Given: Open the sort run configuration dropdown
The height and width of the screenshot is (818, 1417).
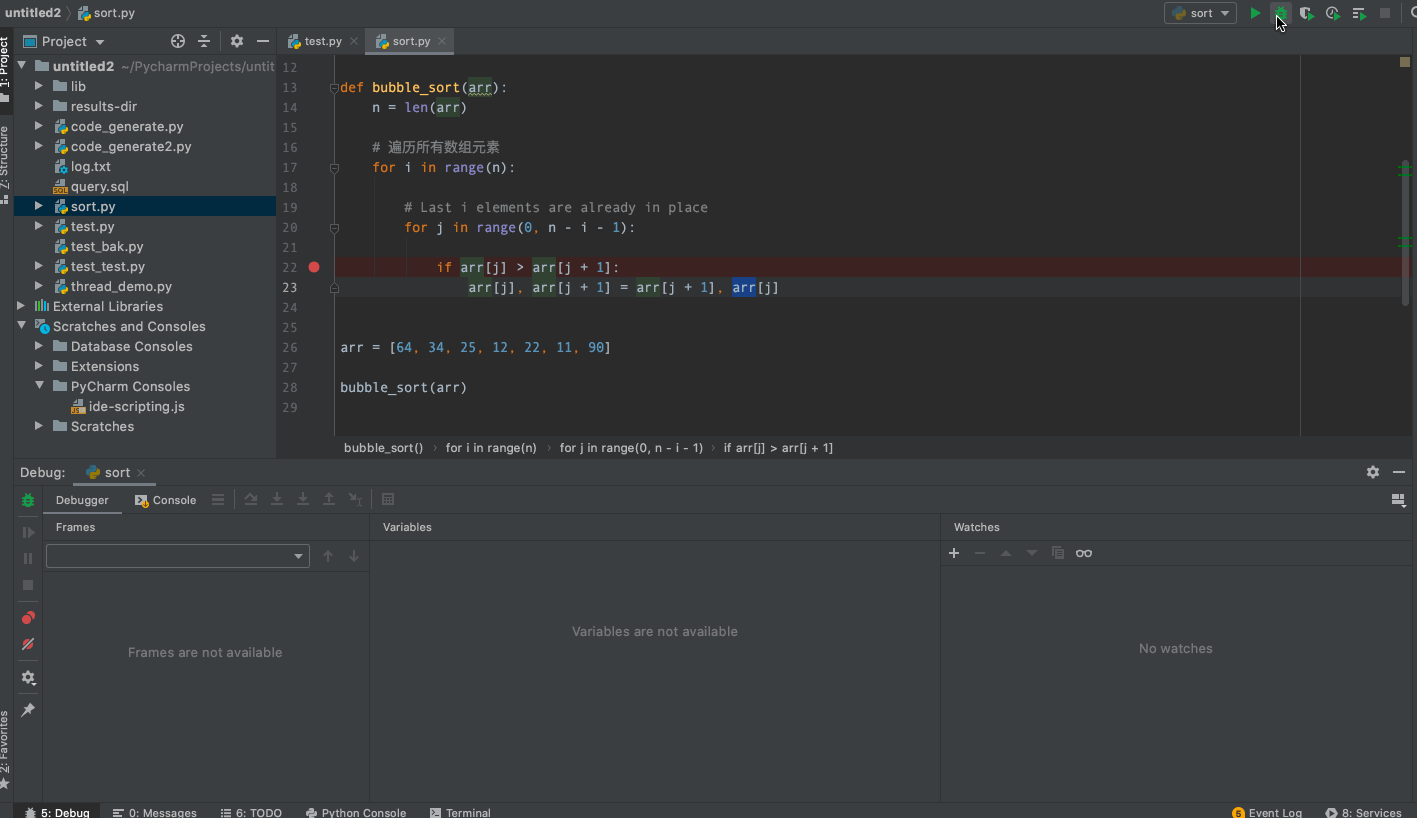Looking at the screenshot, I should (x=1201, y=14).
